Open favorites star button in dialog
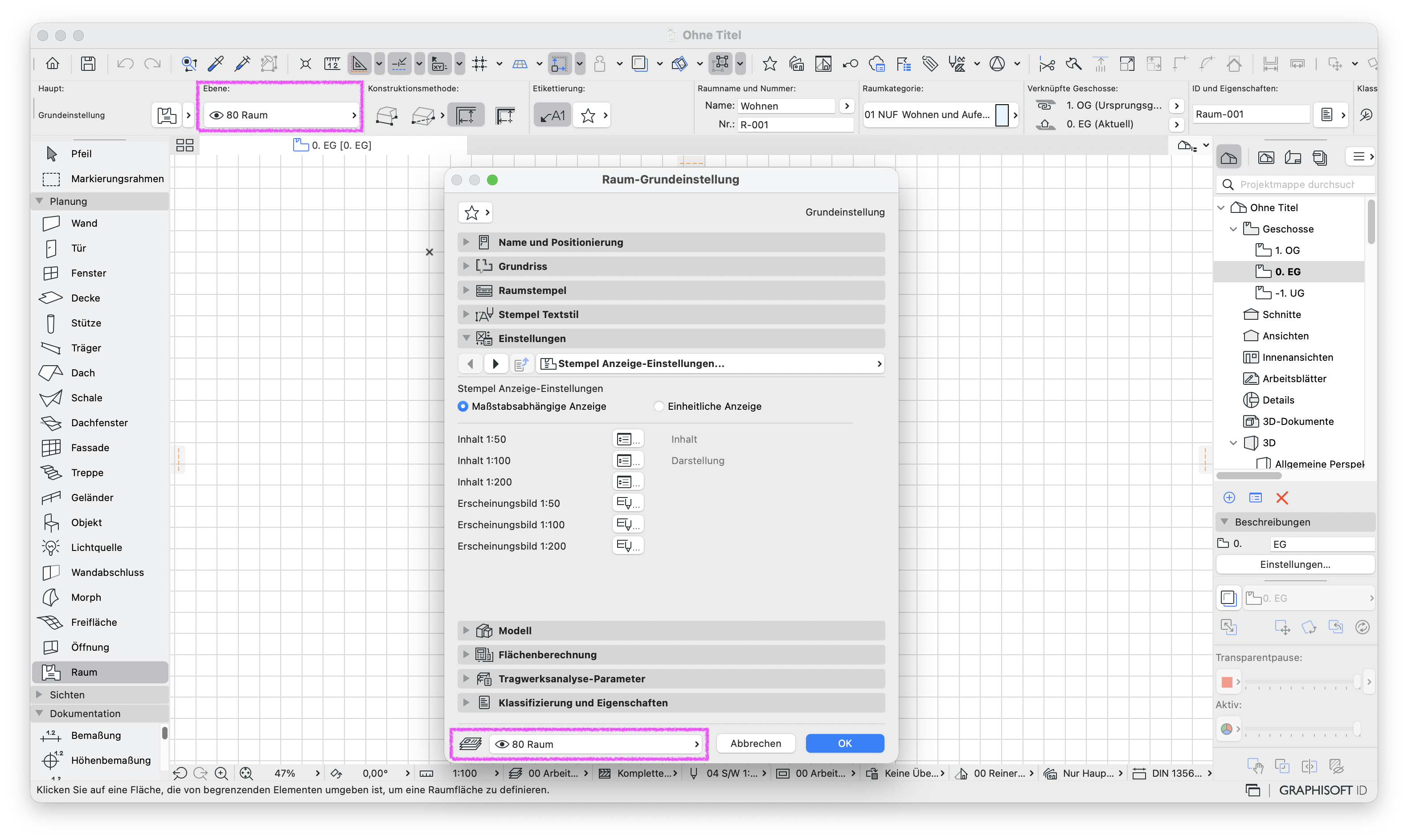 476,212
